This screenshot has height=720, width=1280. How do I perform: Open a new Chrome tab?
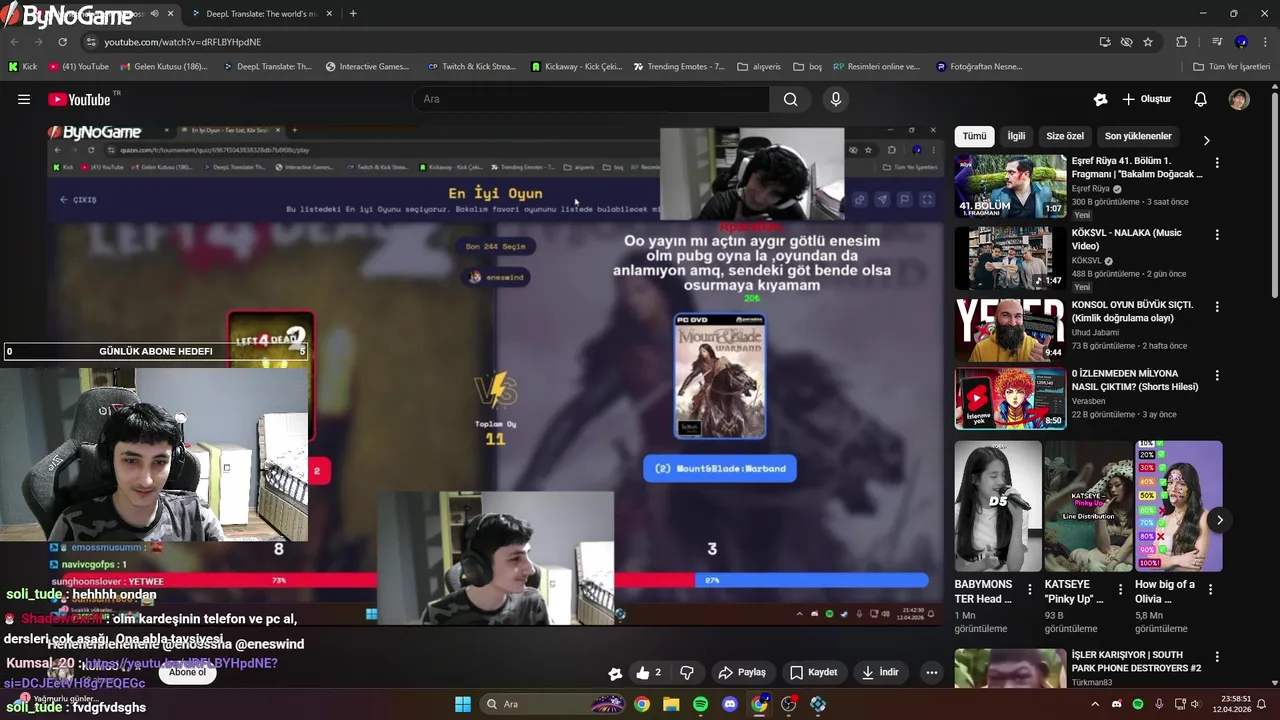point(353,14)
